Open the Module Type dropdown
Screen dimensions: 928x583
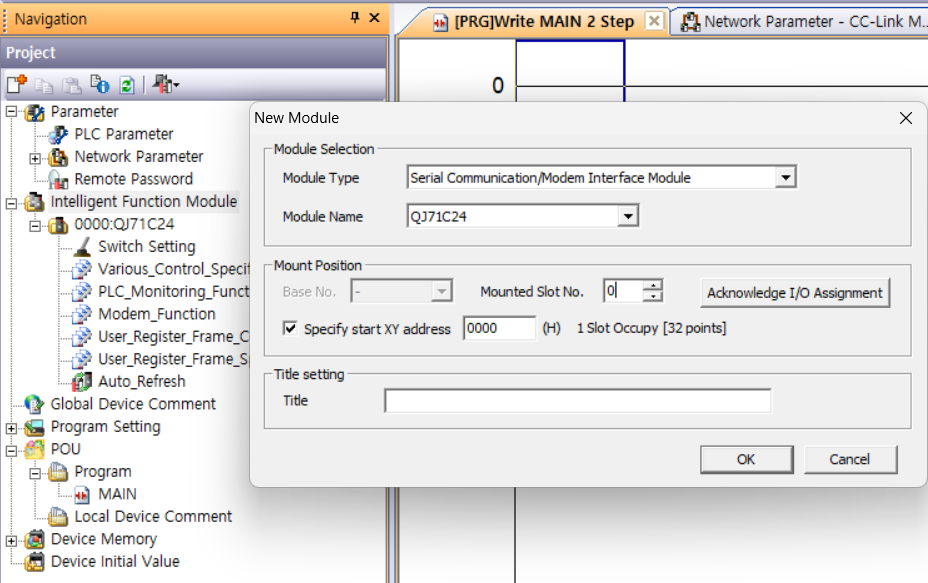(786, 178)
